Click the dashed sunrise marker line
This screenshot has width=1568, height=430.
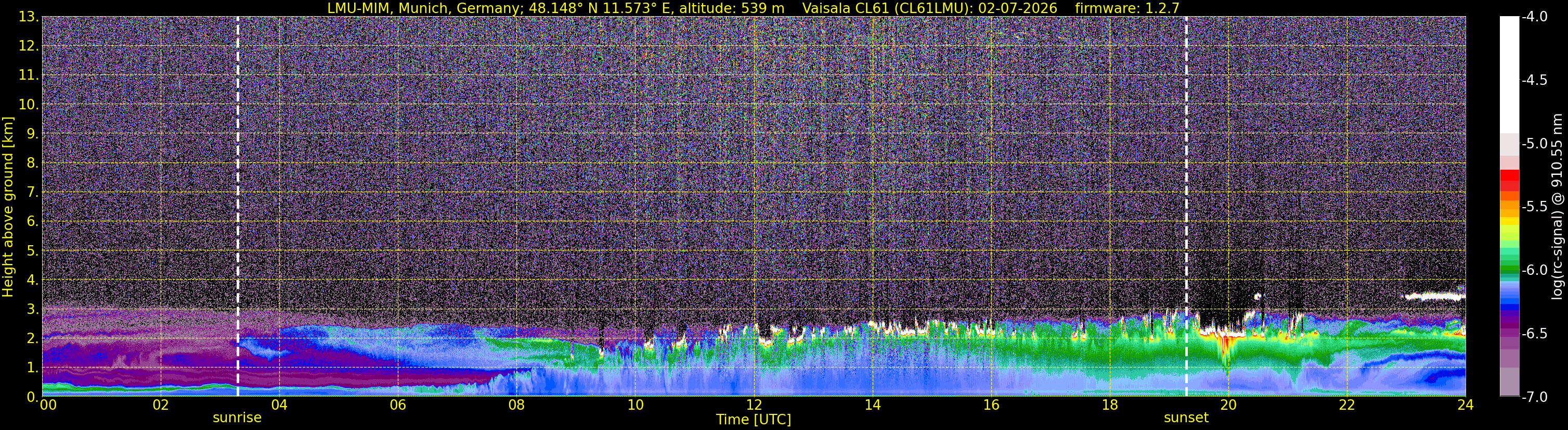click(237, 207)
